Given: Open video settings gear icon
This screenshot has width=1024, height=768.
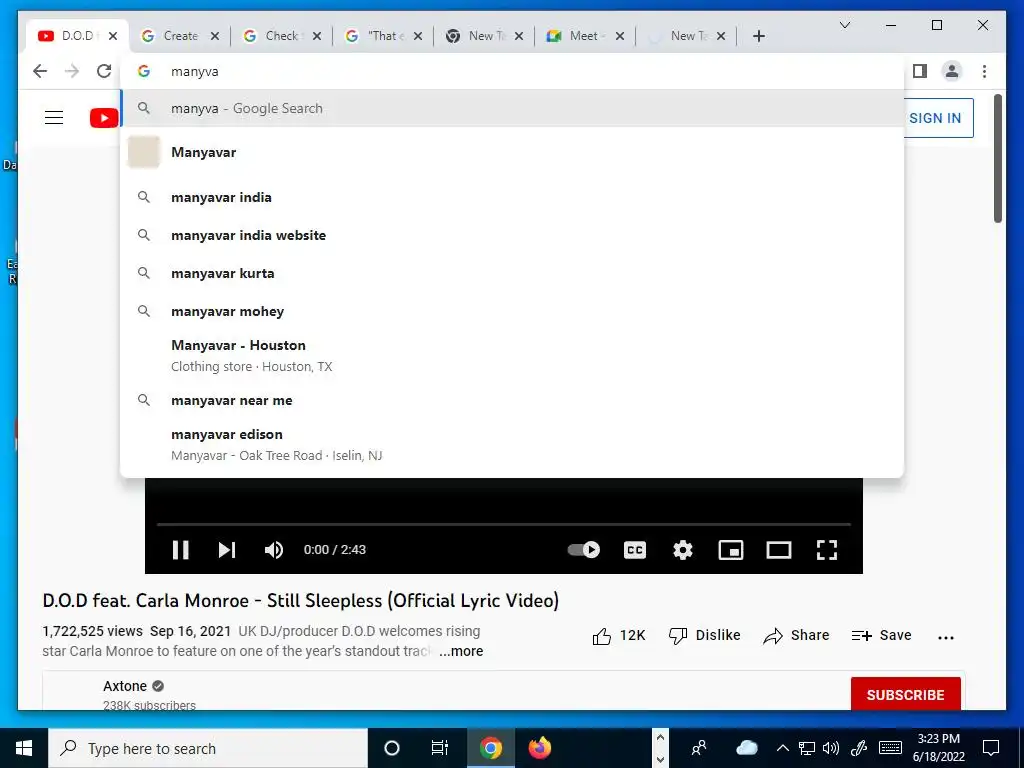Looking at the screenshot, I should coord(682,550).
